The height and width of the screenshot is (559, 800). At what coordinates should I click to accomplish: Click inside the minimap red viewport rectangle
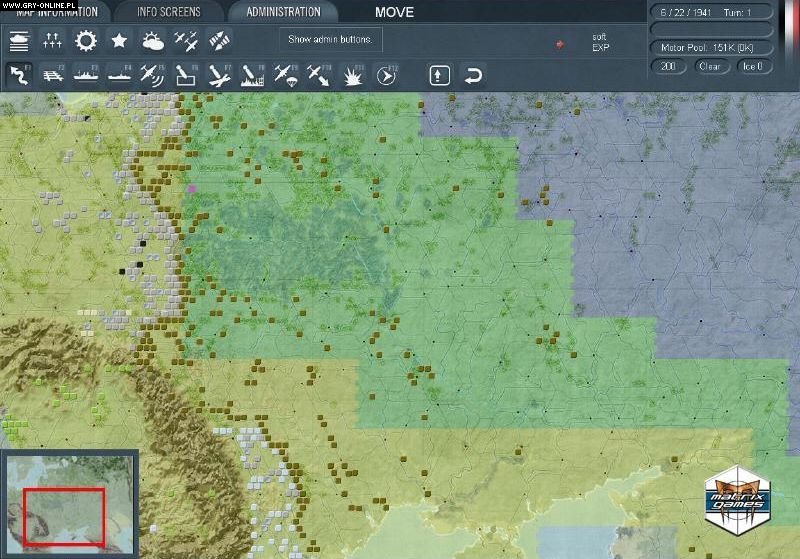pyautogui.click(x=64, y=516)
